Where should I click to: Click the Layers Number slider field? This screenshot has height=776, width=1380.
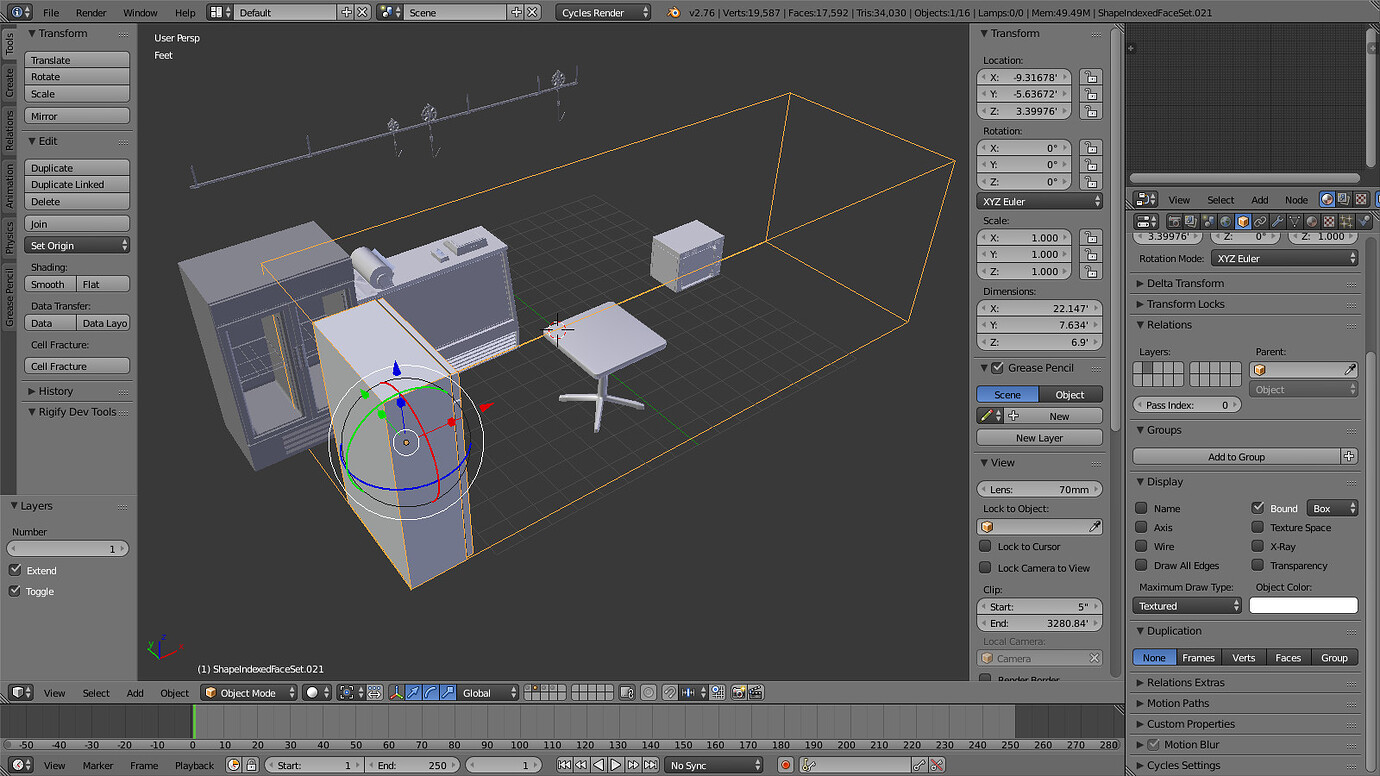click(x=68, y=549)
